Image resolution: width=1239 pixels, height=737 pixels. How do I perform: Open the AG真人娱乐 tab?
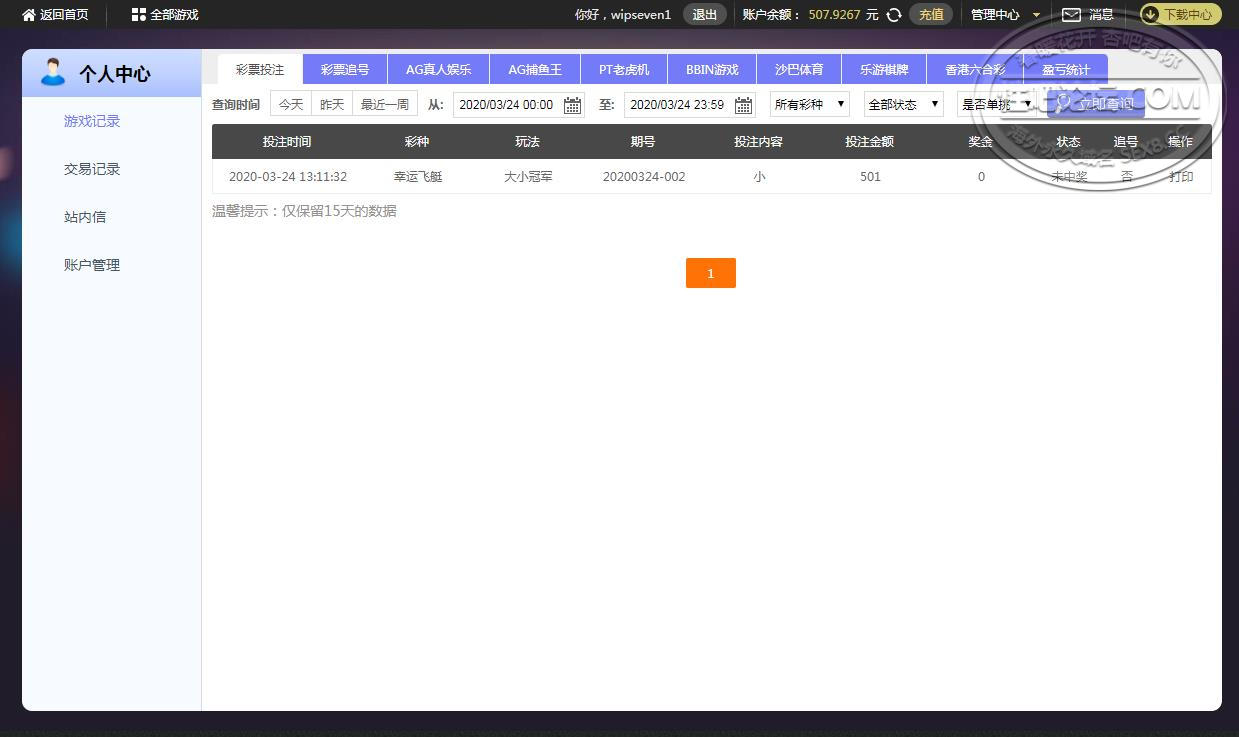tap(438, 70)
